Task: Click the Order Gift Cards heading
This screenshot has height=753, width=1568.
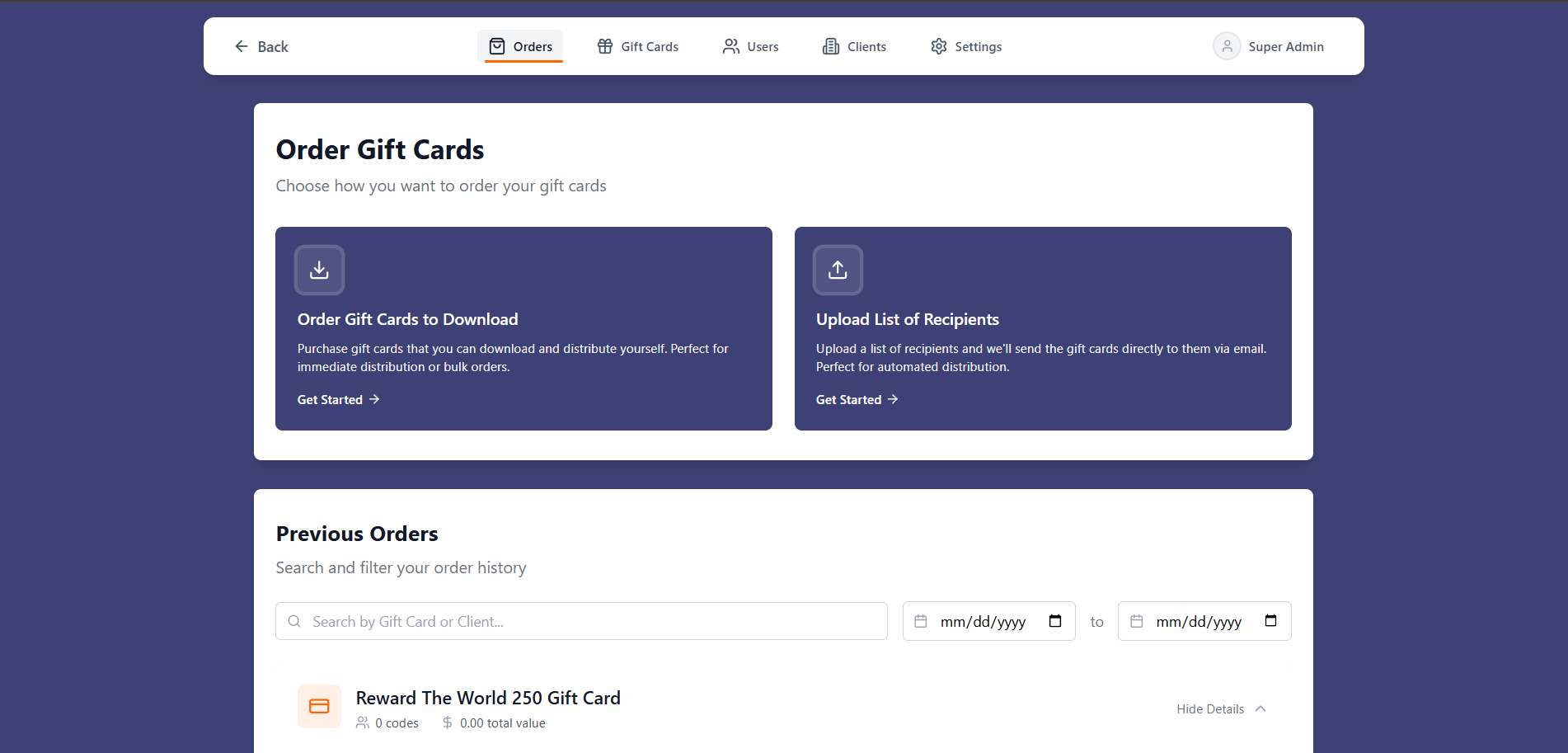Action: [380, 149]
